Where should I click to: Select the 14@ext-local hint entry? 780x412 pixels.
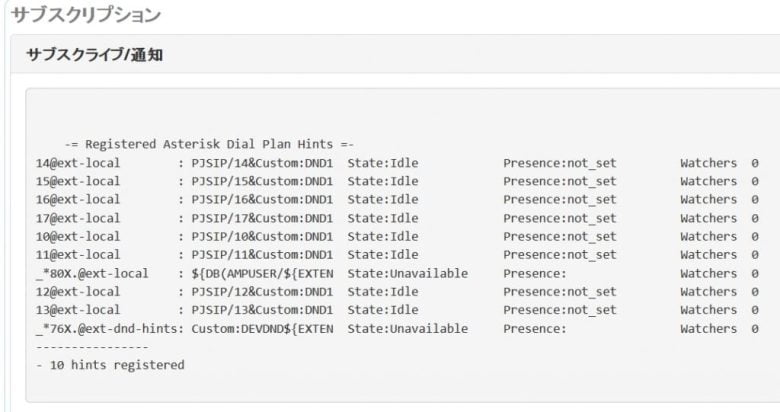coord(78,163)
